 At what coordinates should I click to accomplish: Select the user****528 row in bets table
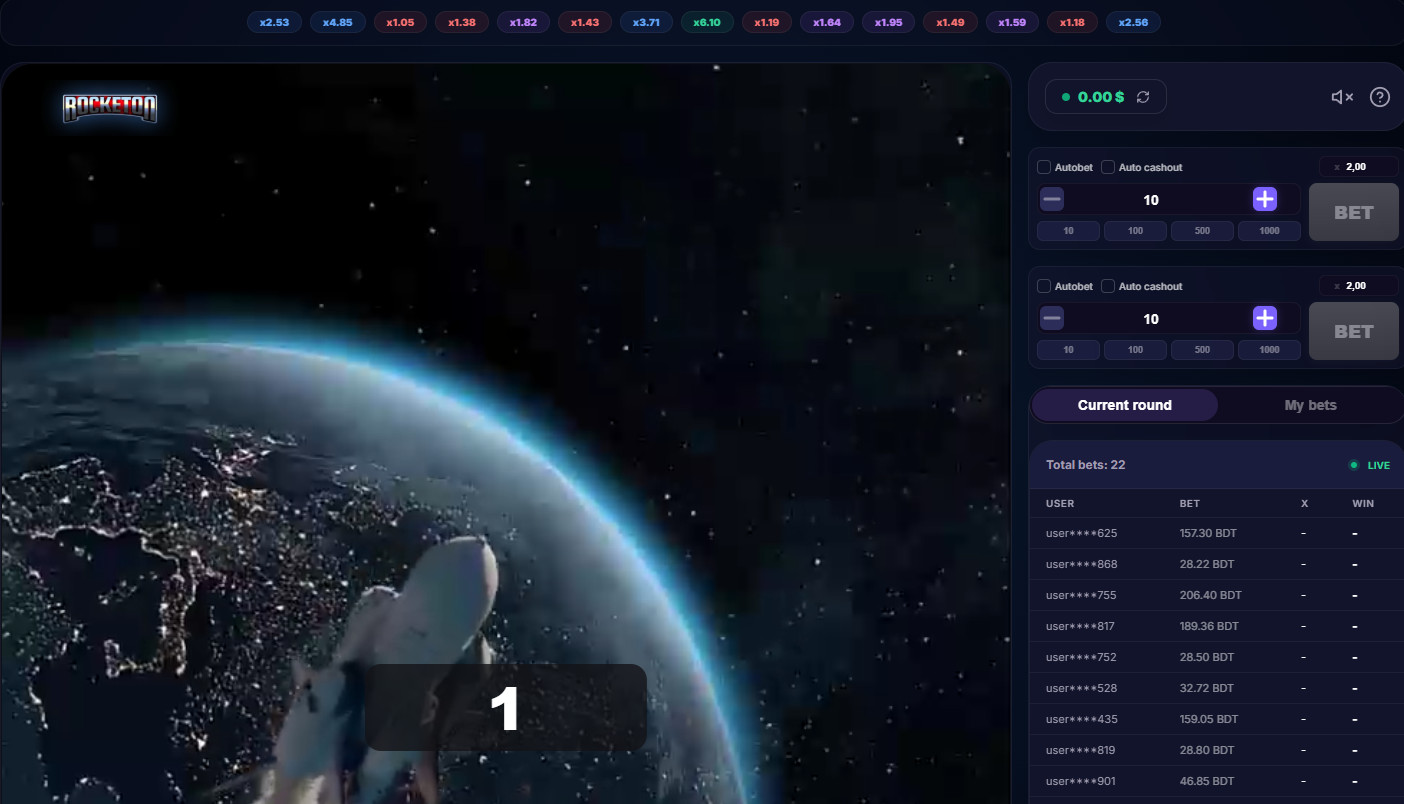point(1216,688)
